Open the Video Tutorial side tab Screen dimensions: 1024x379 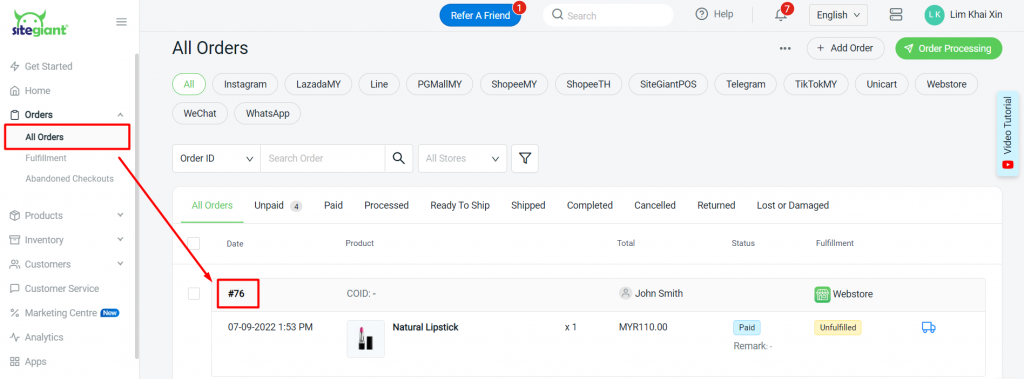pos(1008,133)
